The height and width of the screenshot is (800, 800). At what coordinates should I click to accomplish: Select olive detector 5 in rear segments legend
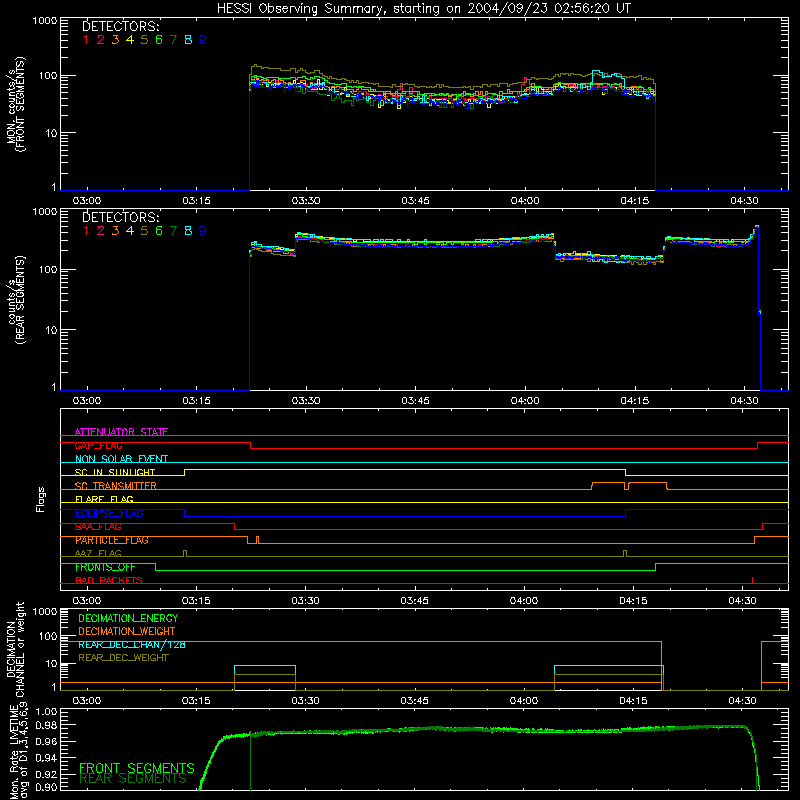tap(144, 231)
